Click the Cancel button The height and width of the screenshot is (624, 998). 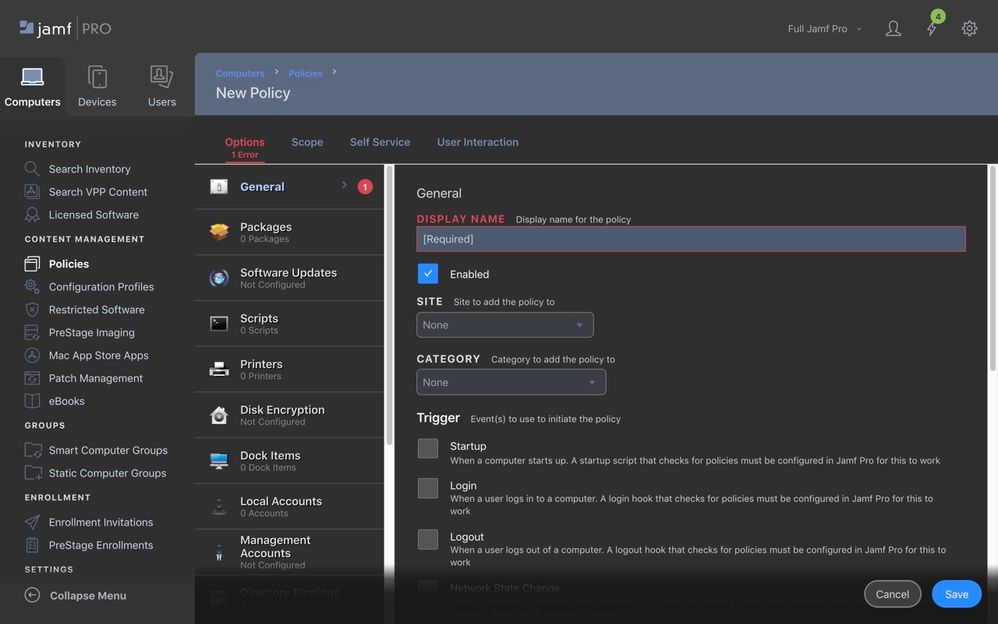892,593
